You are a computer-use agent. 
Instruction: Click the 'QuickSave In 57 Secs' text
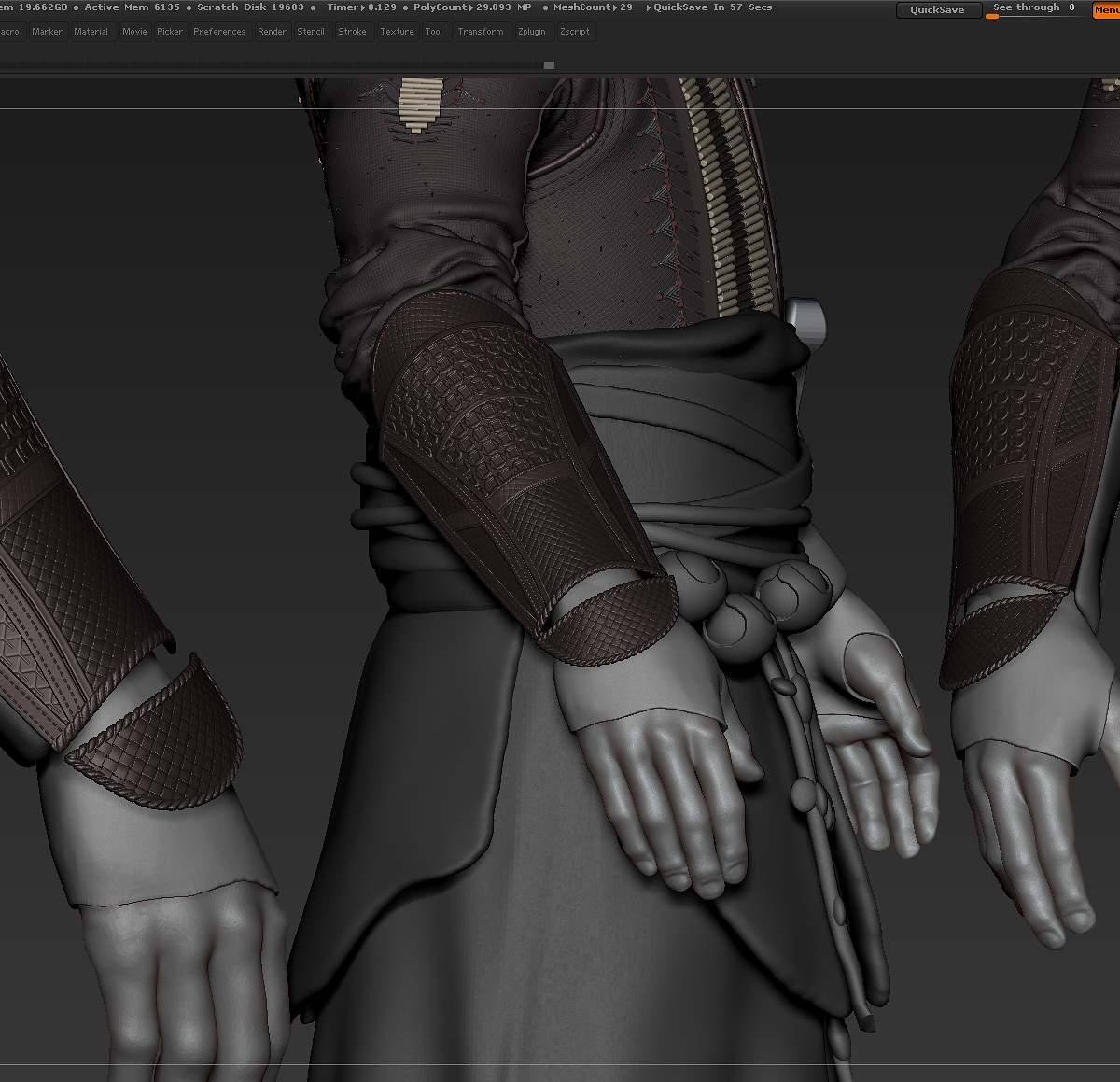[712, 7]
